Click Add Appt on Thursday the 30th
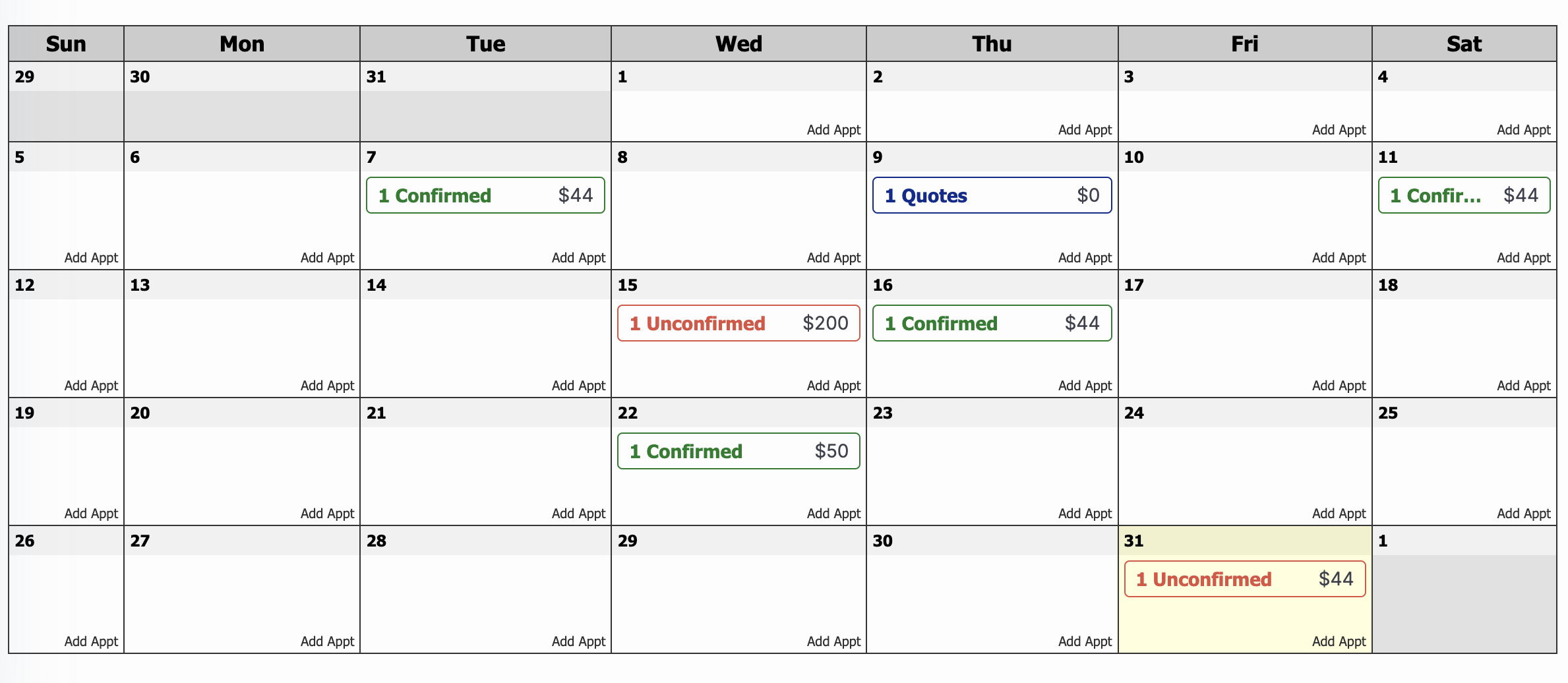 pos(1085,641)
